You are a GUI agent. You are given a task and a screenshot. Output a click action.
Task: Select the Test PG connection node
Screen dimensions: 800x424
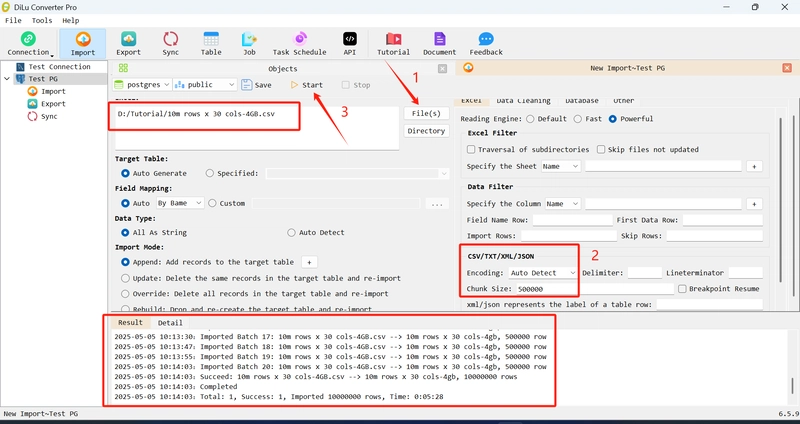click(x=43, y=79)
